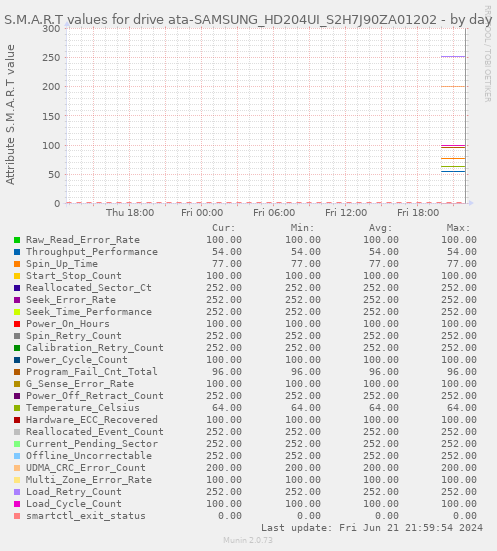The height and width of the screenshot is (551, 497).
Task: Click the Spin_Up_Time orange legend swatch
Action: click(x=17, y=264)
